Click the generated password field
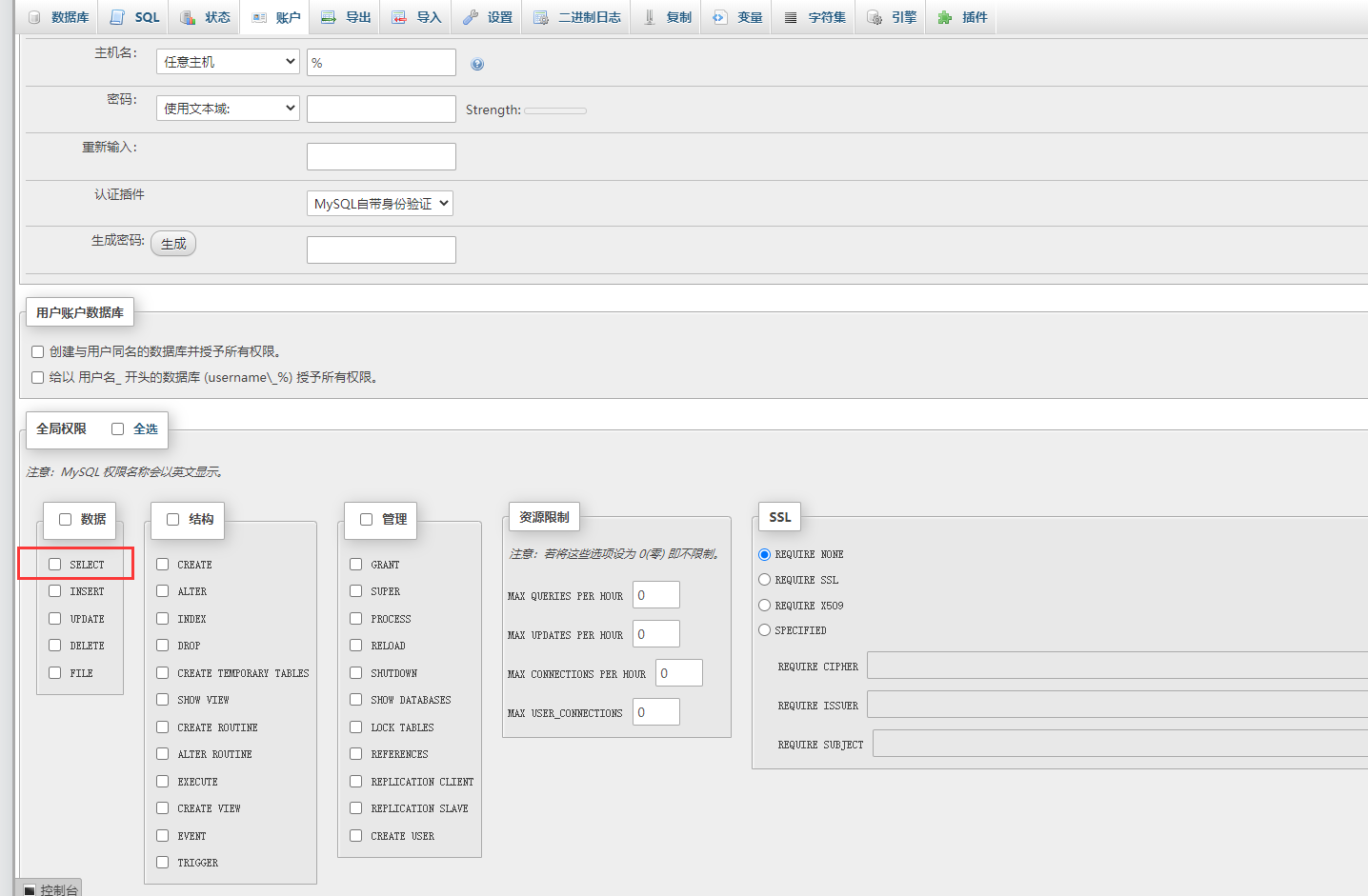The height and width of the screenshot is (896, 1368). click(381, 249)
